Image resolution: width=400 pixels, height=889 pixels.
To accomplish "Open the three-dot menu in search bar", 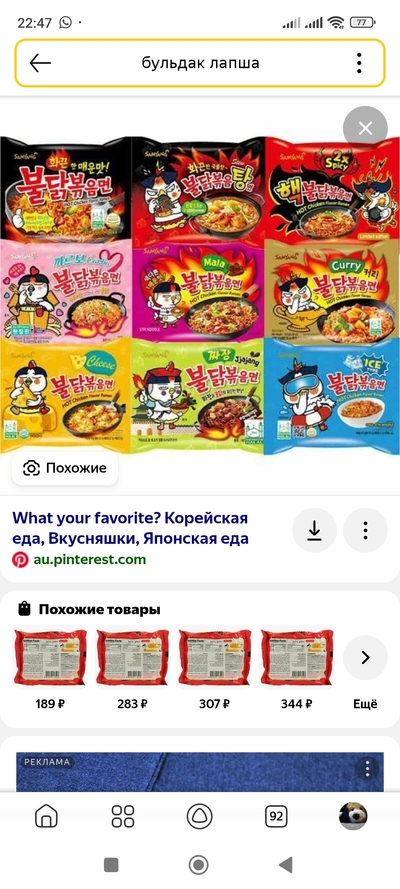I will (359, 63).
